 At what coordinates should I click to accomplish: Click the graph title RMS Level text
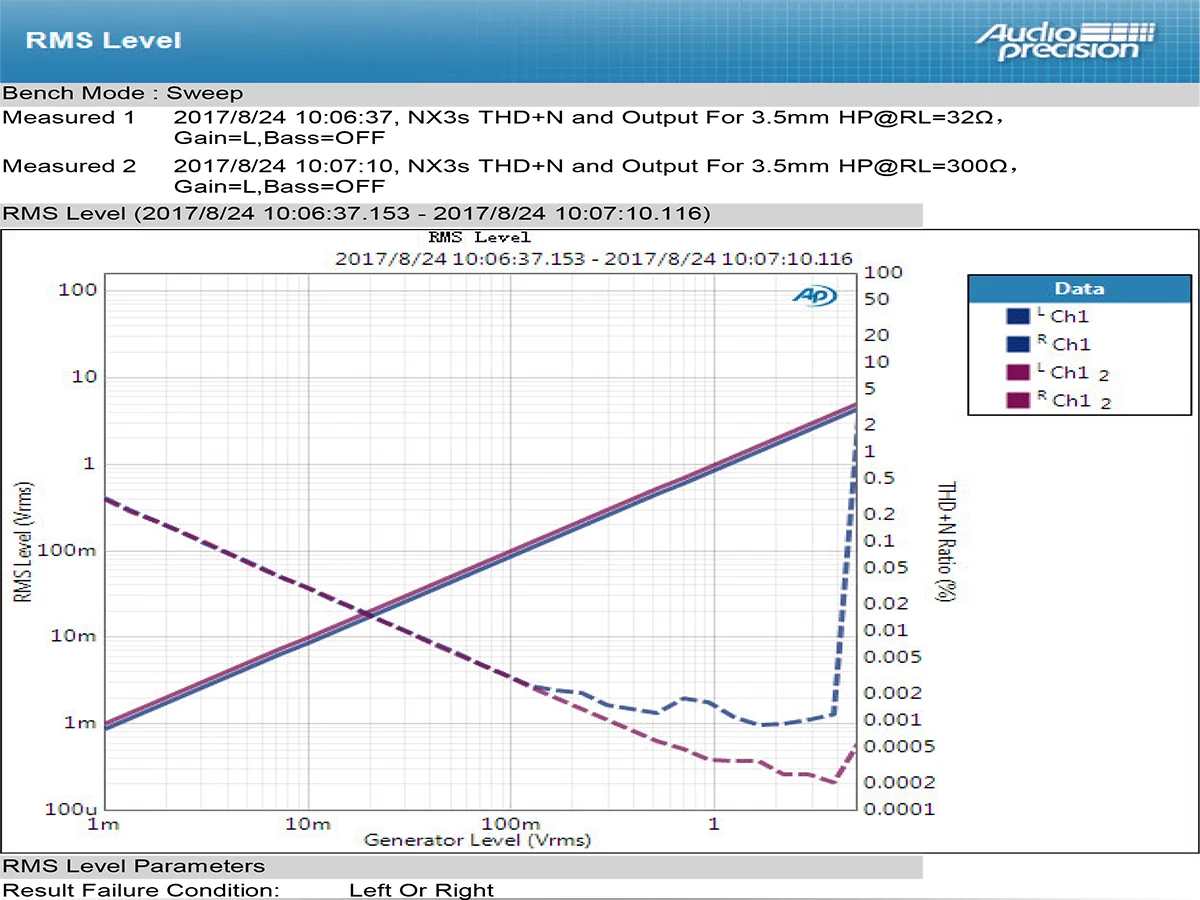click(x=479, y=238)
